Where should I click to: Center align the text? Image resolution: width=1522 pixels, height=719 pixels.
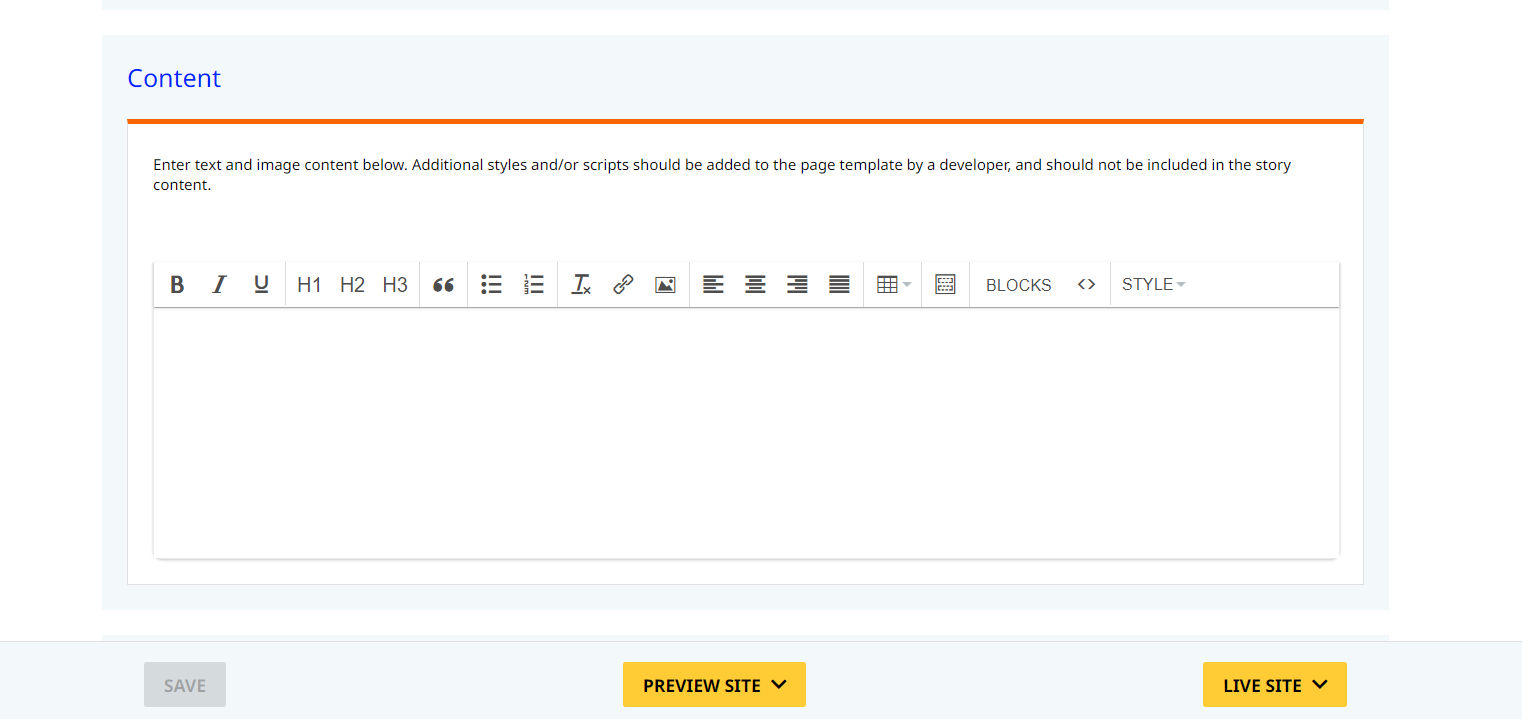(x=755, y=285)
